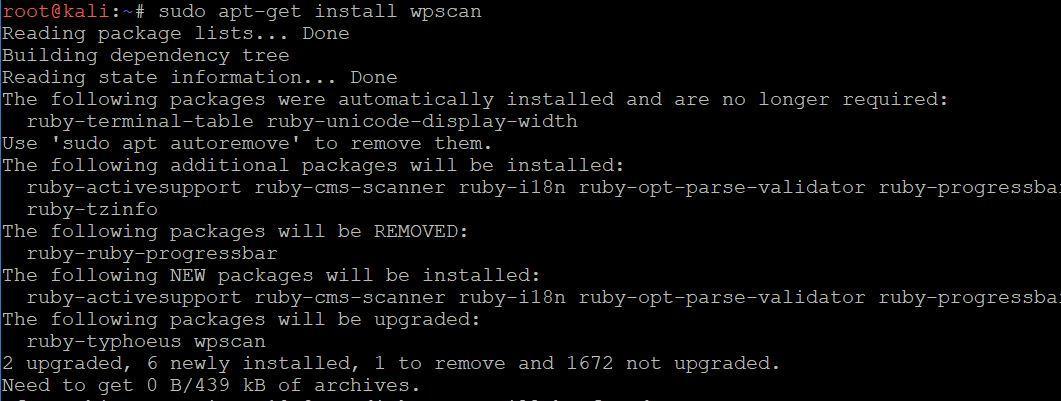Select ruby-cms-scanner in the additional packages list

[351, 188]
